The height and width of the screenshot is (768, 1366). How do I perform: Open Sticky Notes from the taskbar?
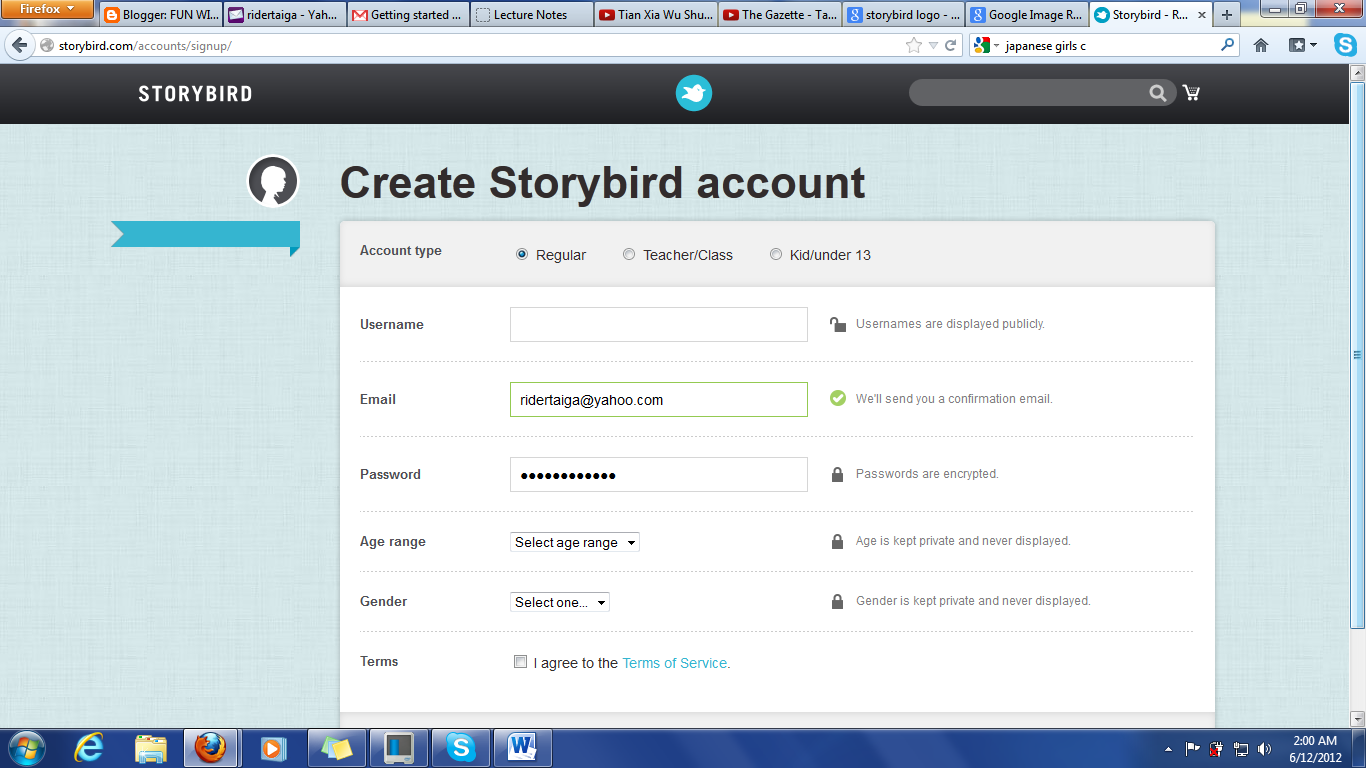(337, 747)
